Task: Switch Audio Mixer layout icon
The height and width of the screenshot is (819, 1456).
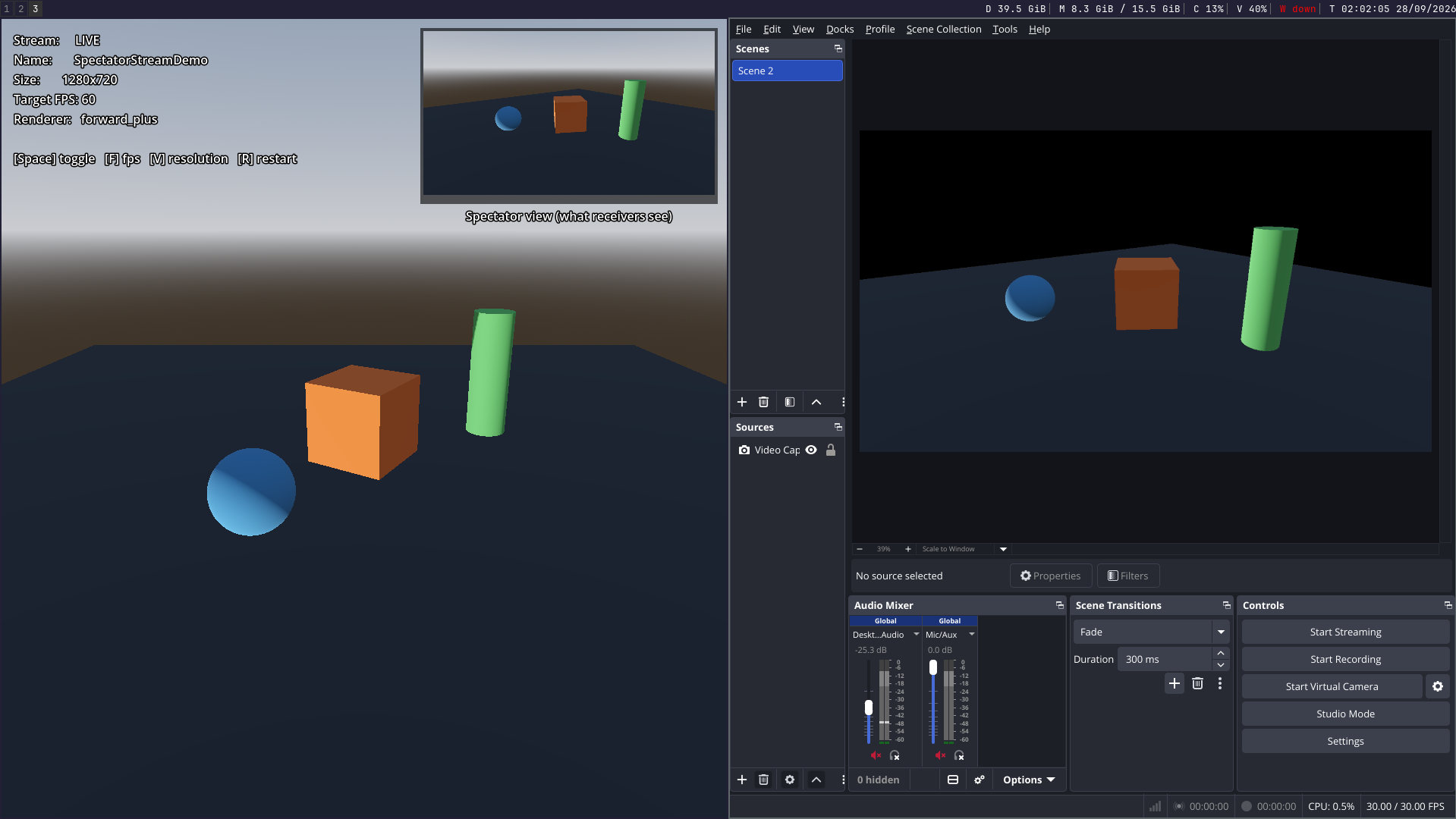Action: tap(953, 780)
